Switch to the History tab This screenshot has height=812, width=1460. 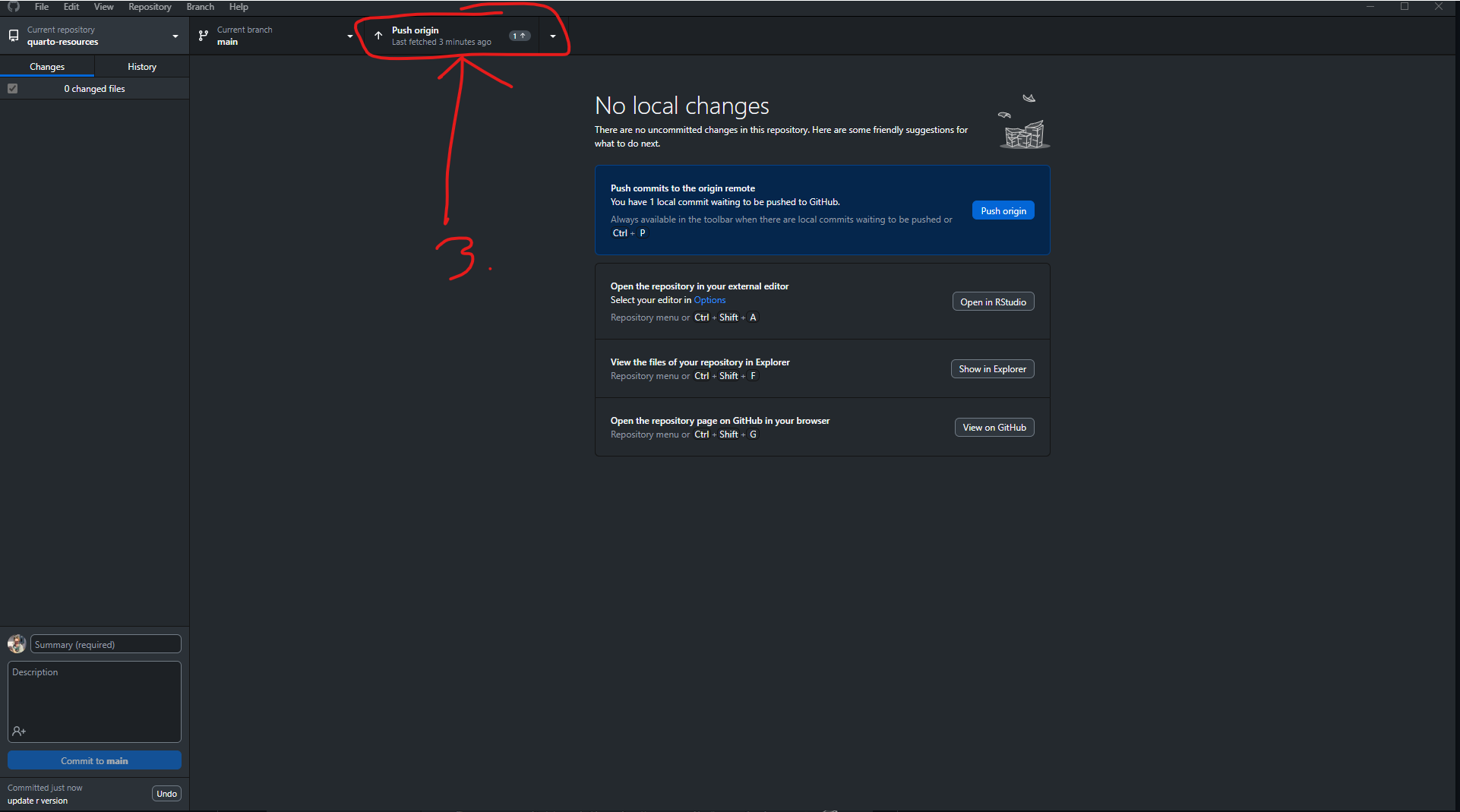[x=142, y=67]
